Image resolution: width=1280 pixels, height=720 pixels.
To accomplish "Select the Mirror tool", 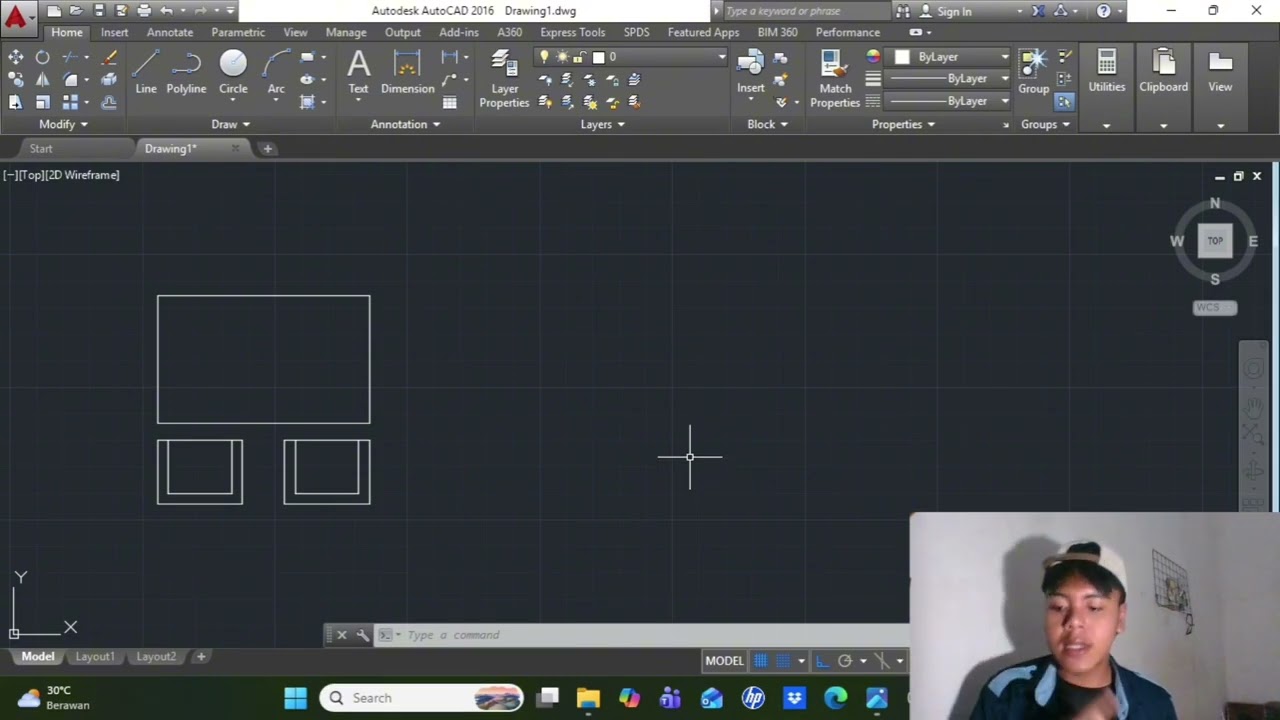I will click(42, 79).
